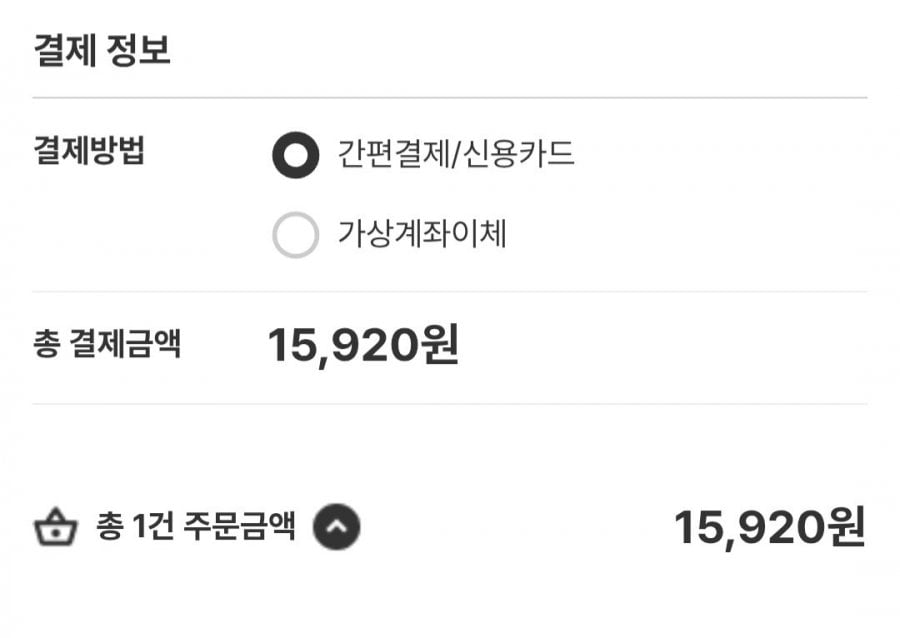Click the divider line above 총 결제금액
Screen dimensions: 900x638
pyautogui.click(x=450, y=292)
